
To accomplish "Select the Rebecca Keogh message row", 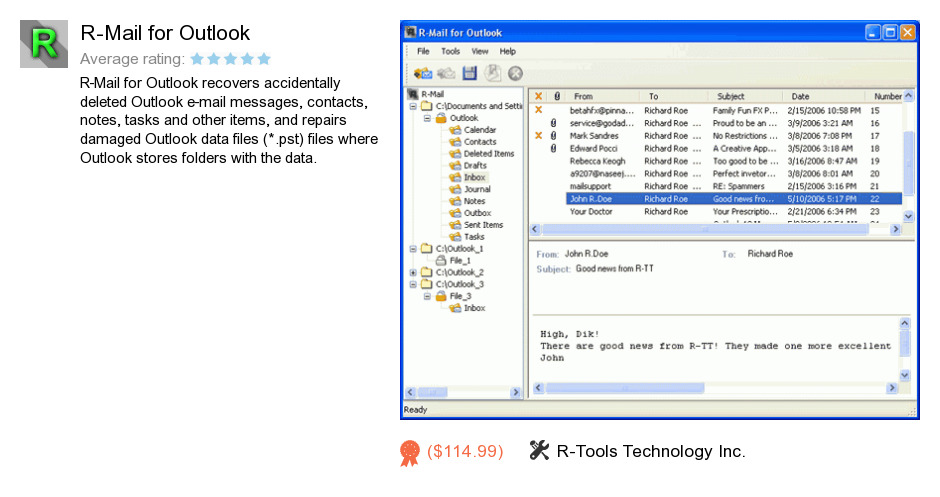I will [x=716, y=161].
